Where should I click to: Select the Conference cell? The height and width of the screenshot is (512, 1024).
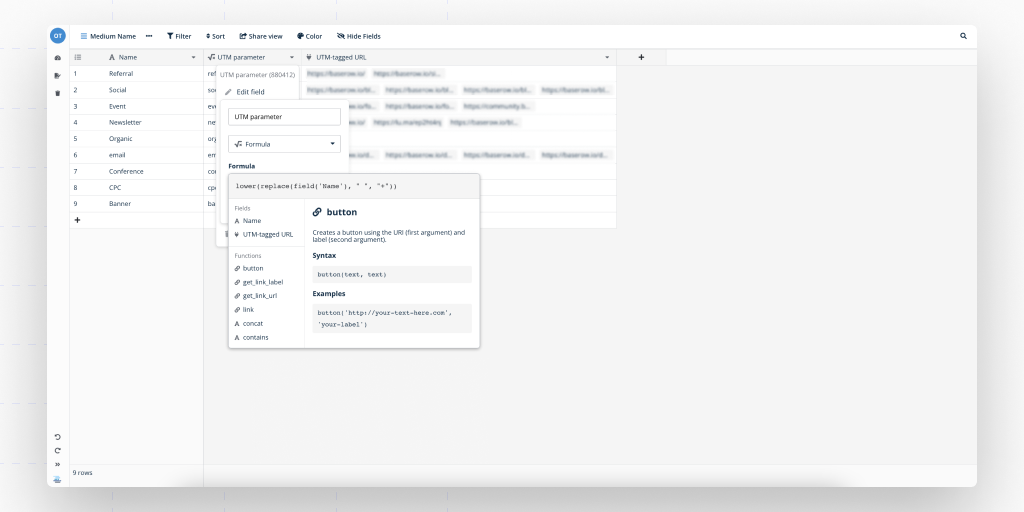click(x=153, y=171)
